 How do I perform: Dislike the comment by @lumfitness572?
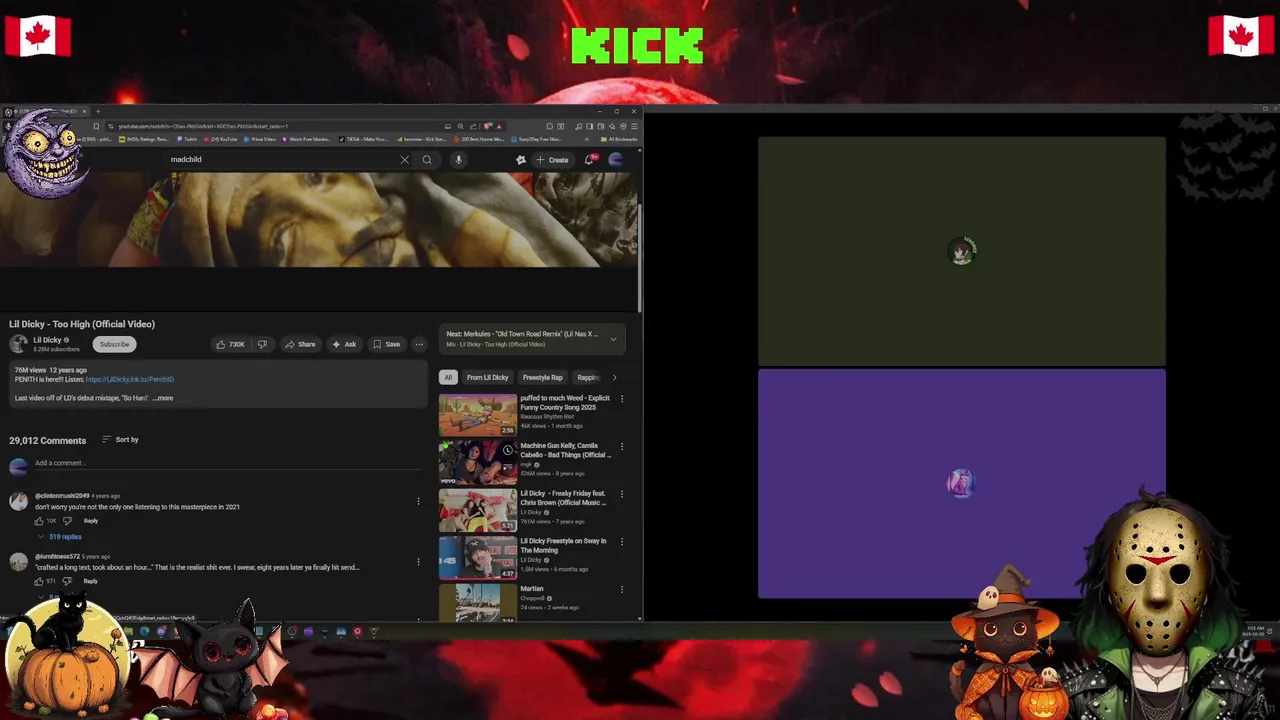pyautogui.click(x=68, y=581)
